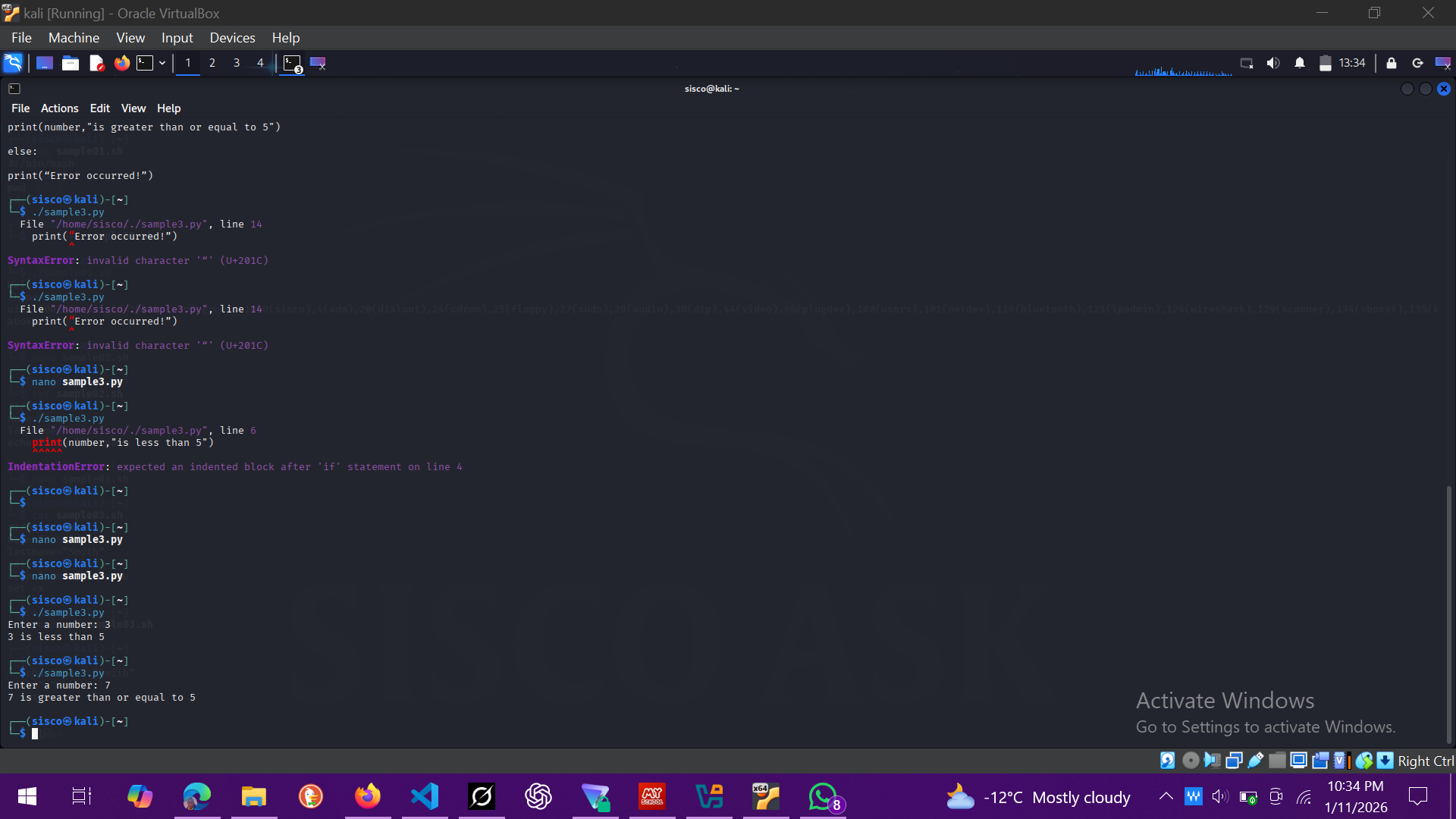Open terminal Help menu
This screenshot has width=1456, height=819.
(x=168, y=108)
